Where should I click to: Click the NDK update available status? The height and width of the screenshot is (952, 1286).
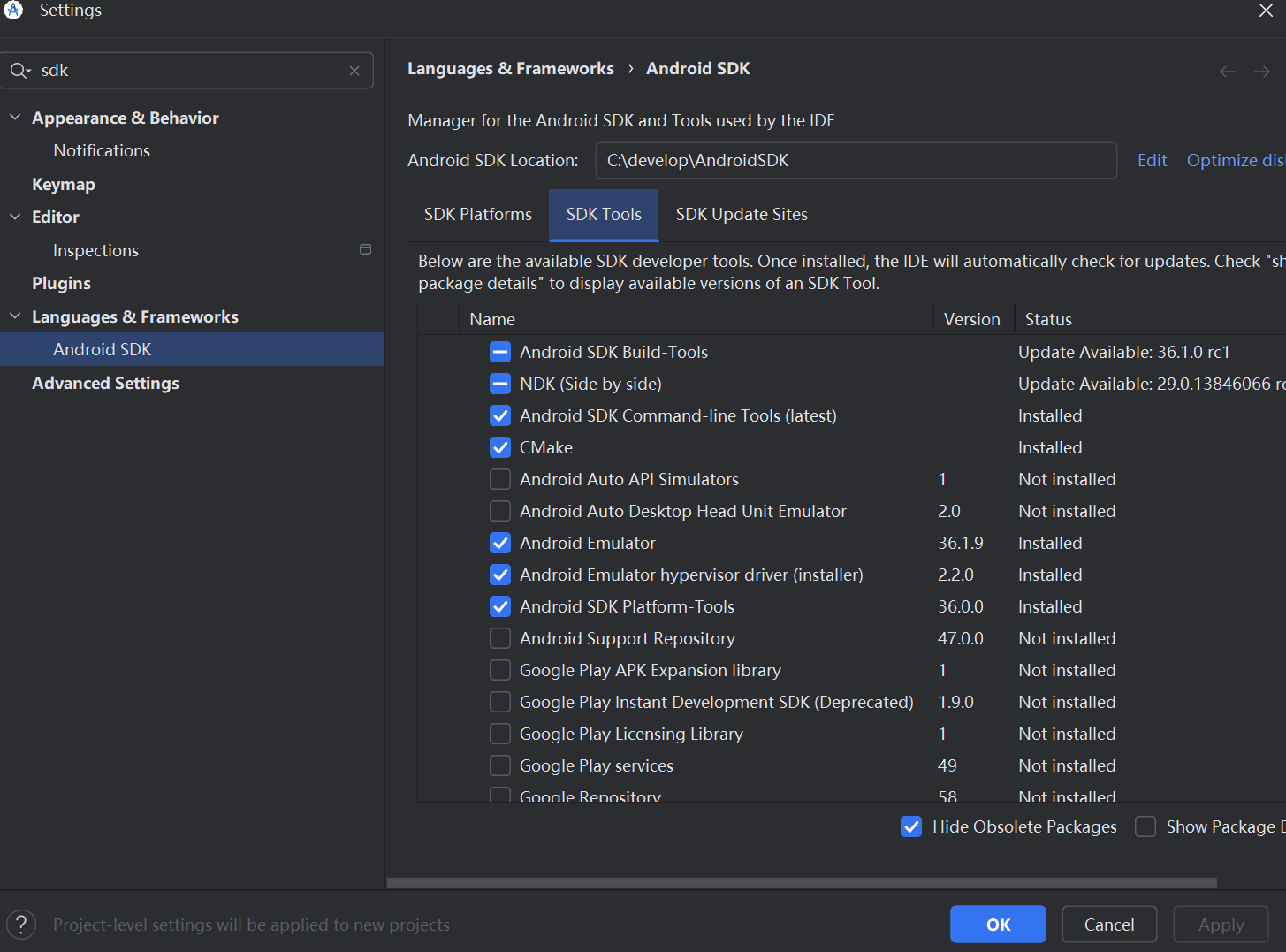point(1152,384)
